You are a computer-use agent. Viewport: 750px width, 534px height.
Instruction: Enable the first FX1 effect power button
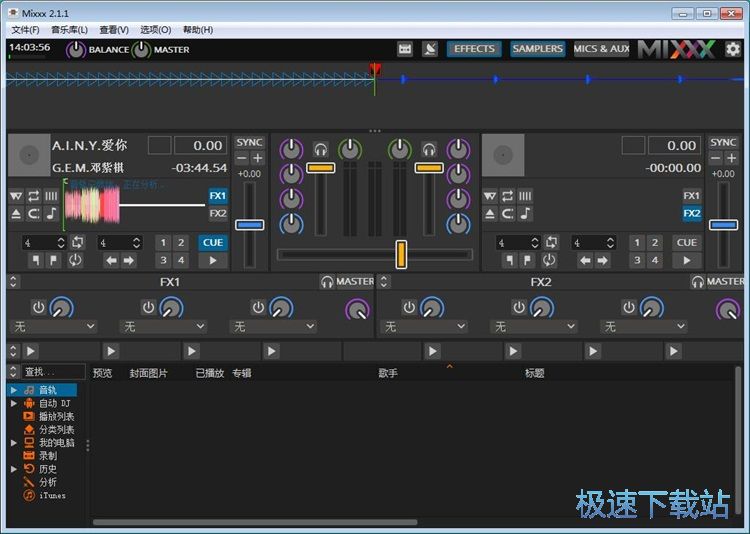[38, 308]
